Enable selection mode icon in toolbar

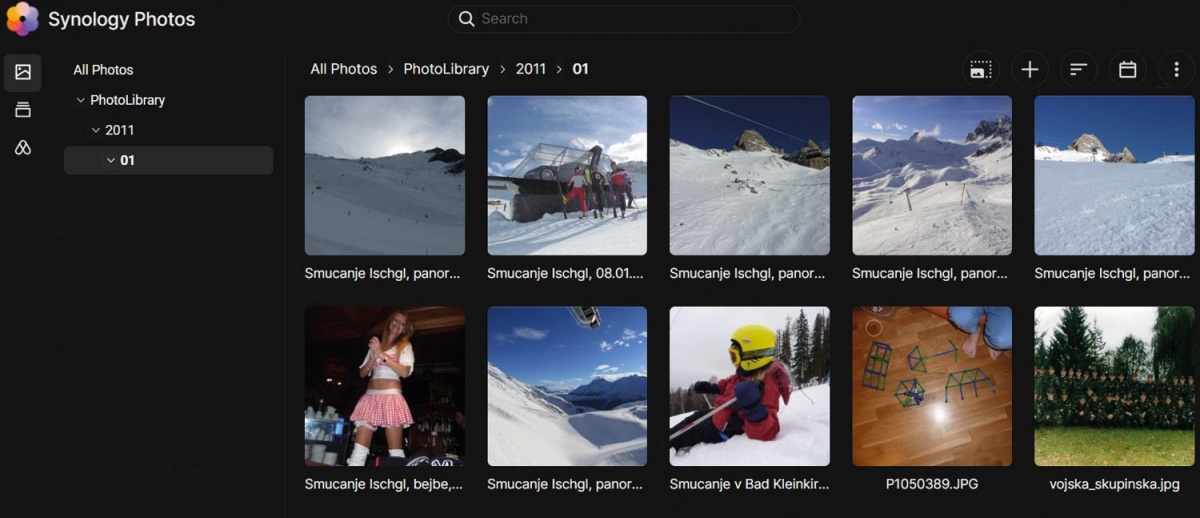981,70
